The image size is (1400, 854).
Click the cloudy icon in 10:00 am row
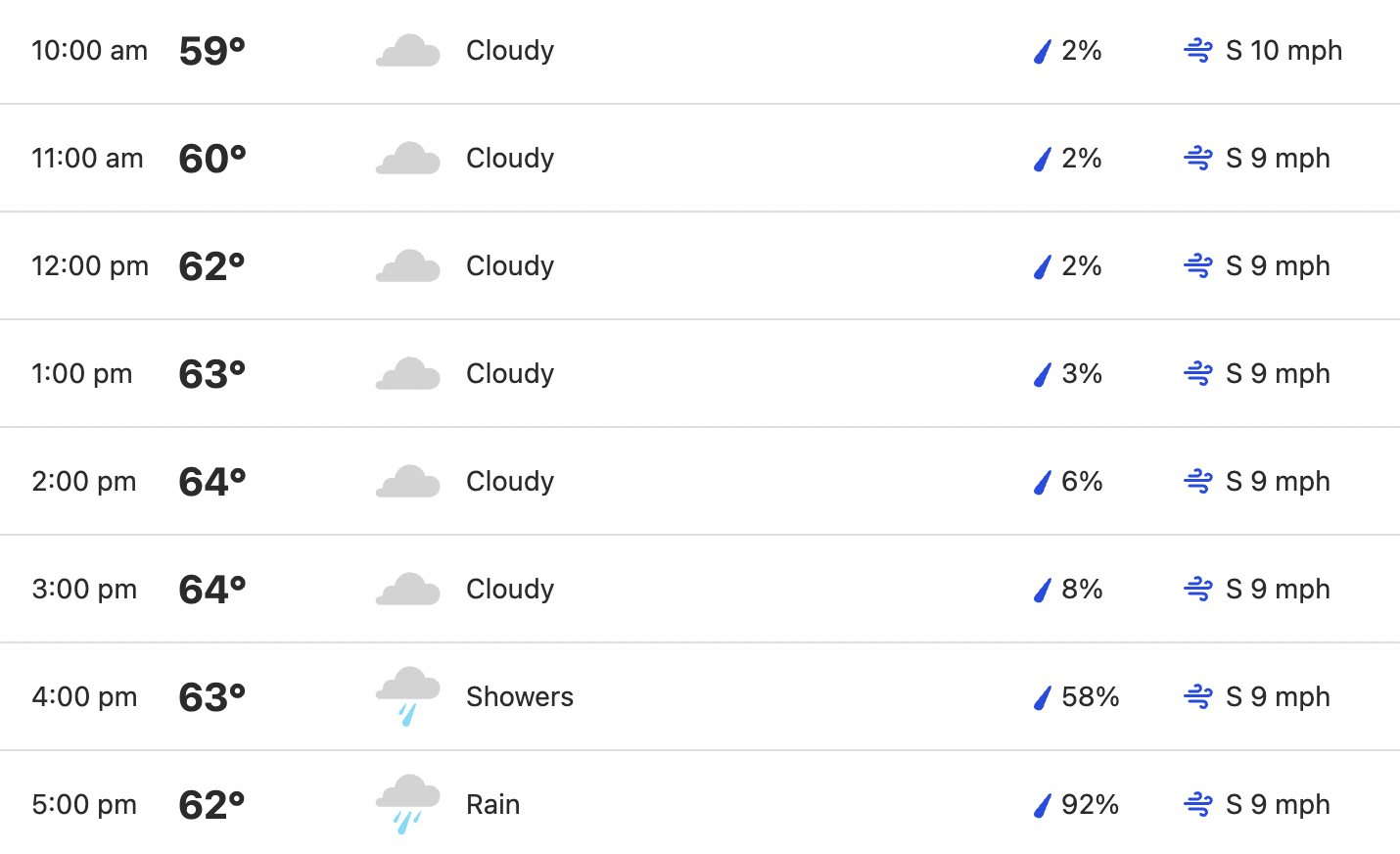pos(408,51)
